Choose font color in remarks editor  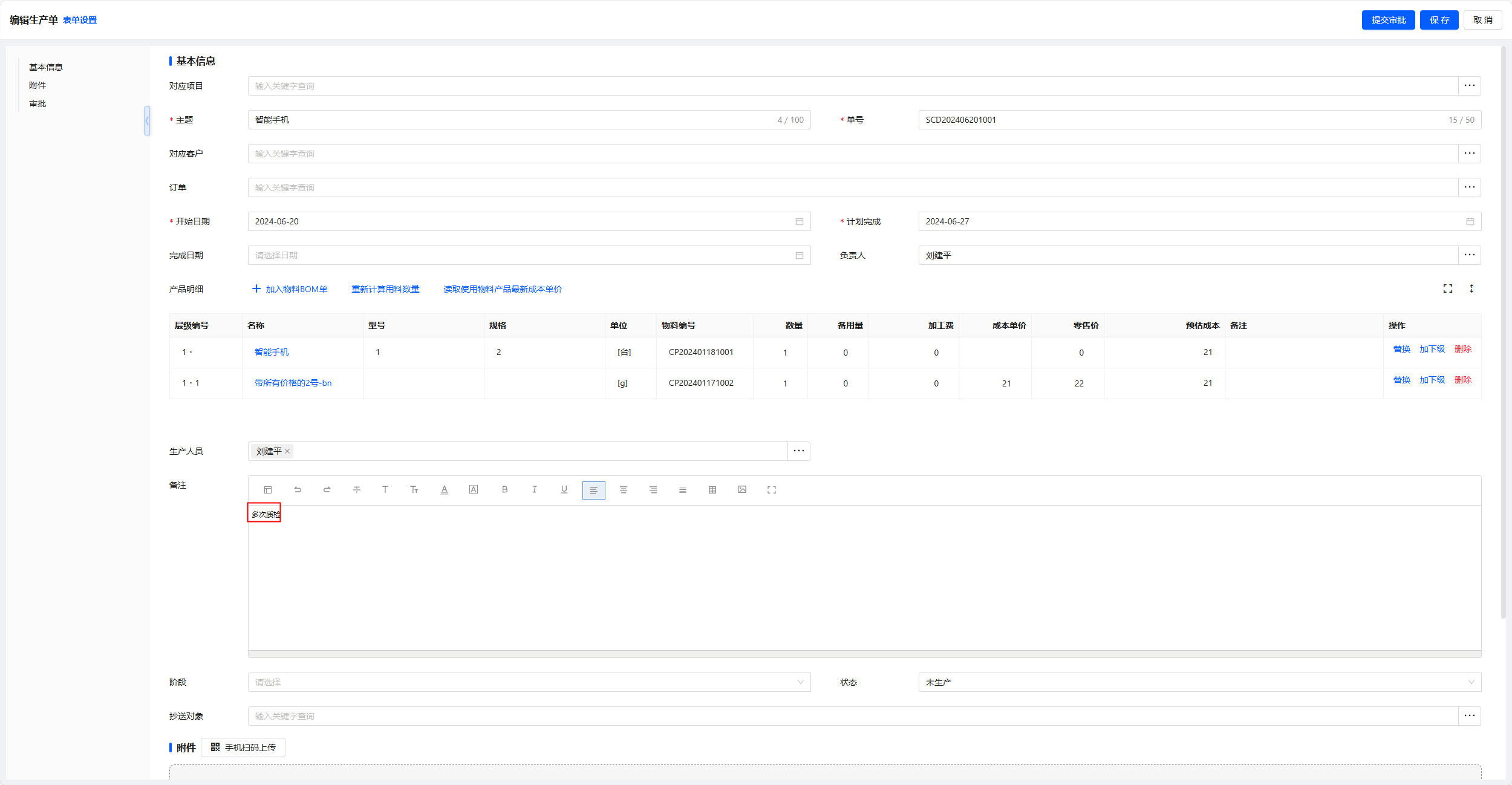point(445,490)
